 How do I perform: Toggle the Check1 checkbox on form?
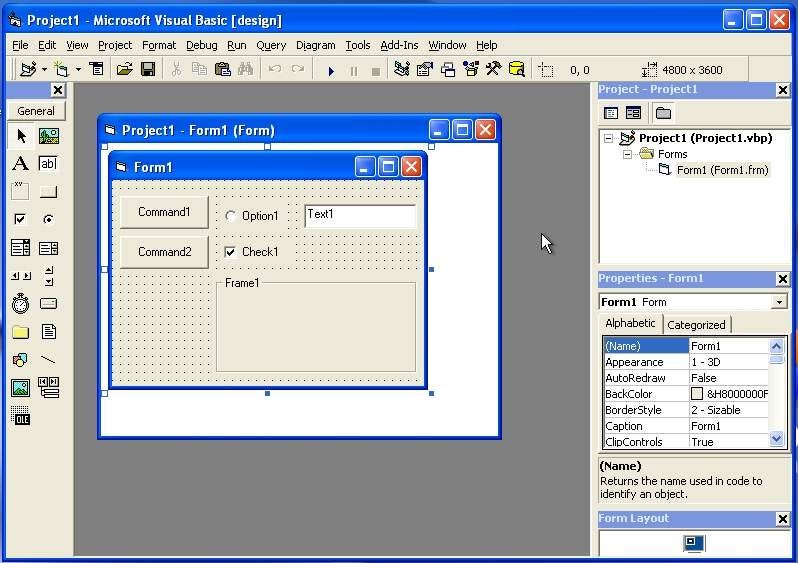(231, 252)
